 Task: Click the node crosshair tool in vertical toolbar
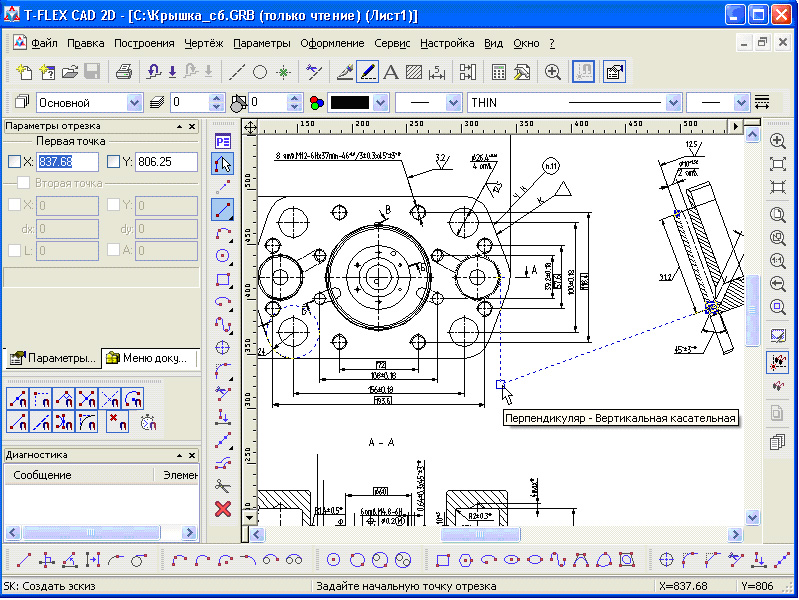click(223, 348)
